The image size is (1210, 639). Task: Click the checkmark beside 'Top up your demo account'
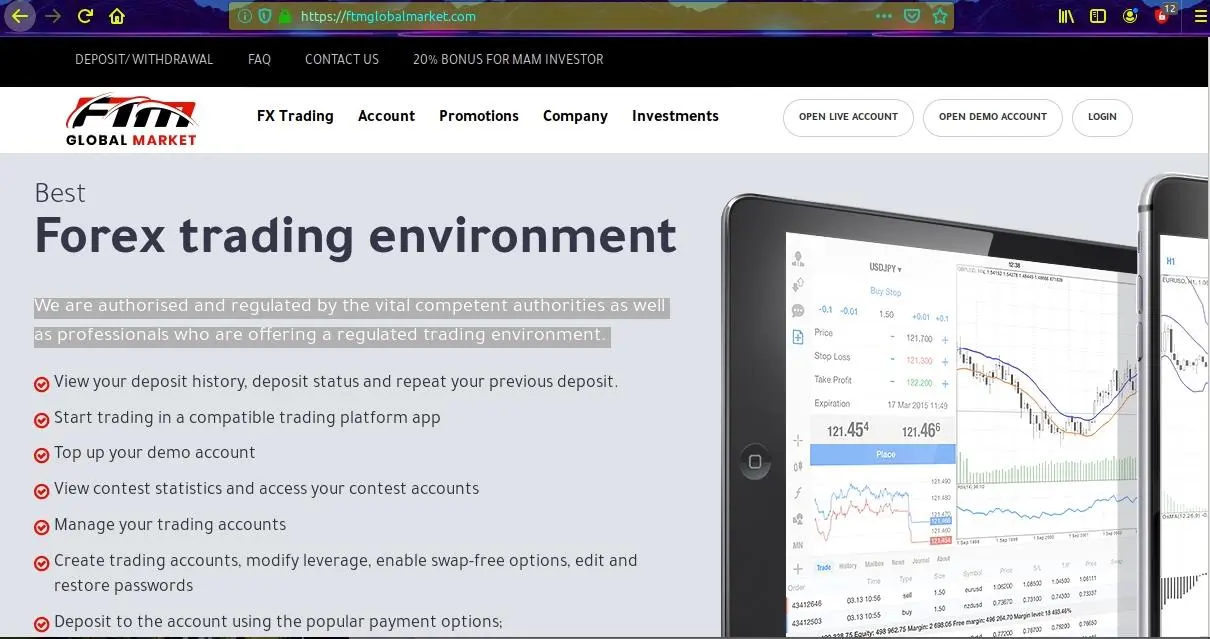42,455
